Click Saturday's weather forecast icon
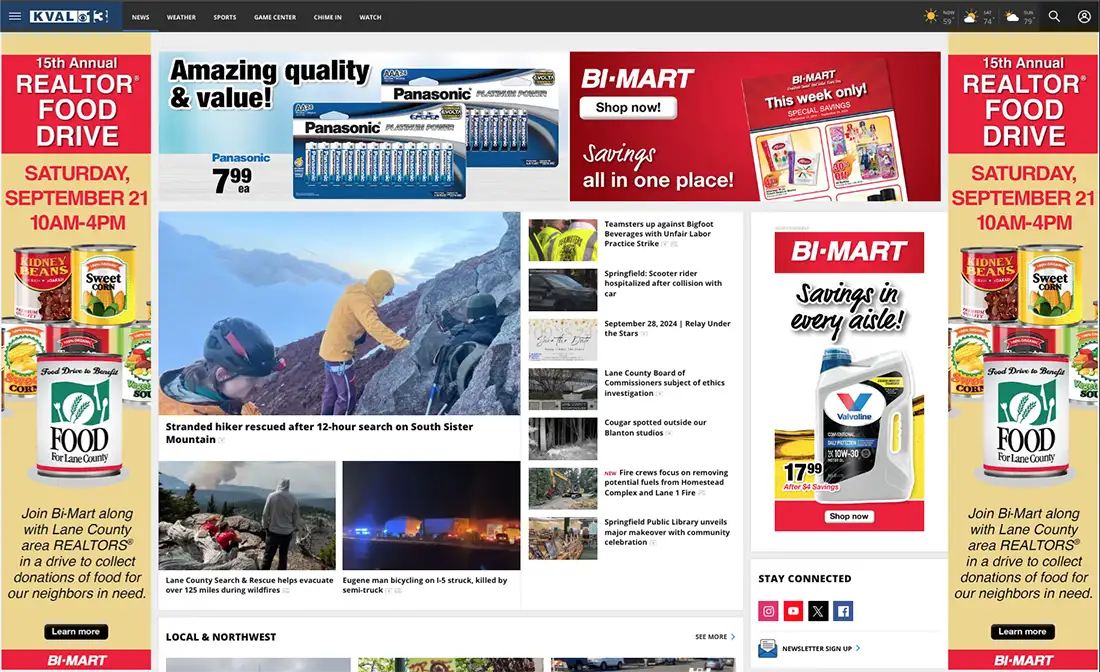The height and width of the screenshot is (672, 1100). [970, 16]
